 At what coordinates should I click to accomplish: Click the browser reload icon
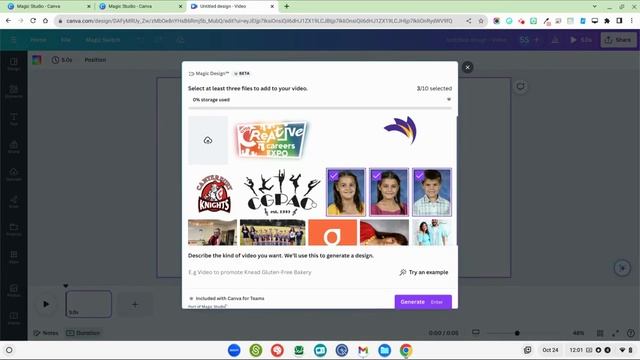click(33, 20)
